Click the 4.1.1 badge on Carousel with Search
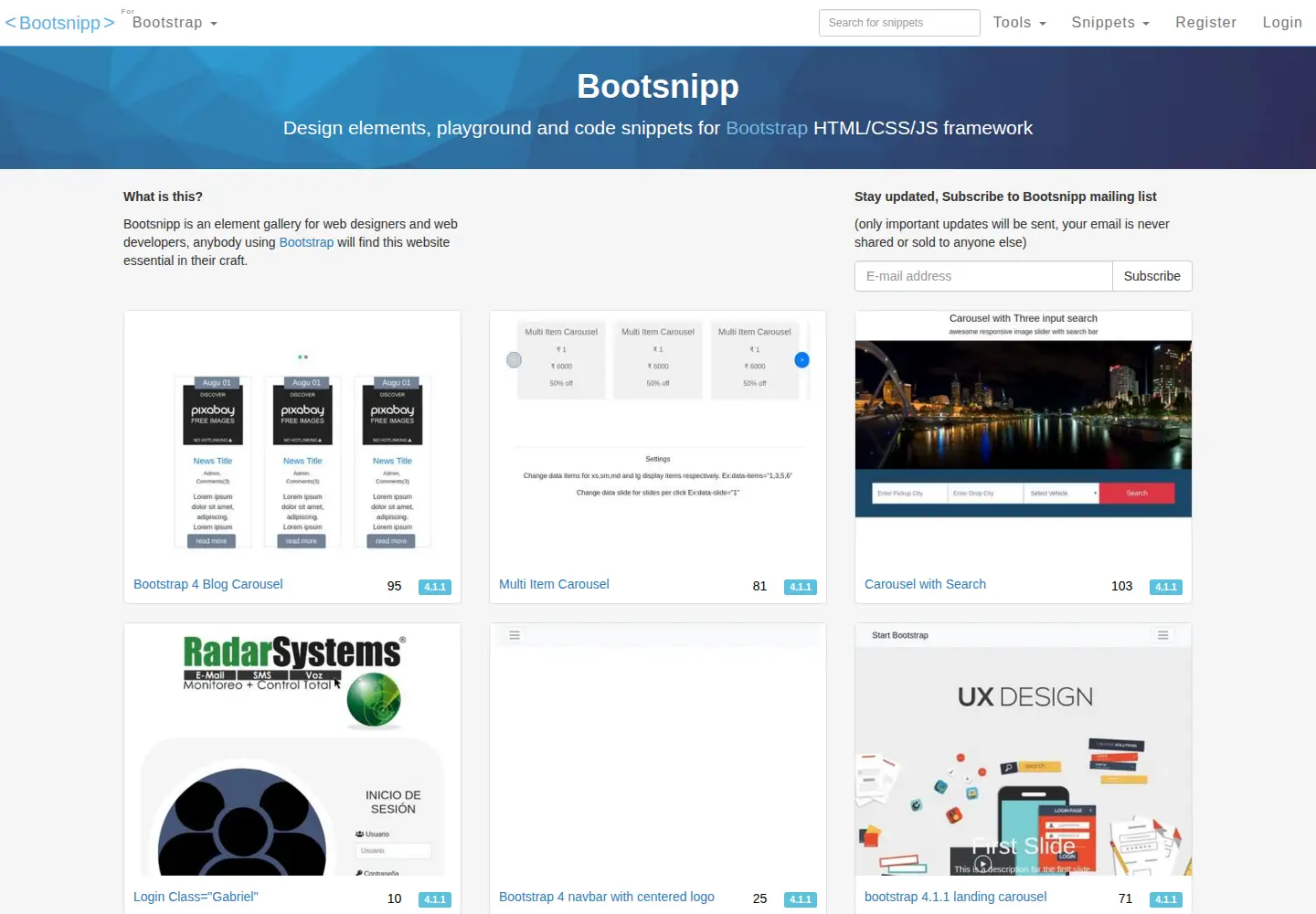Image resolution: width=1316 pixels, height=914 pixels. point(1166,587)
